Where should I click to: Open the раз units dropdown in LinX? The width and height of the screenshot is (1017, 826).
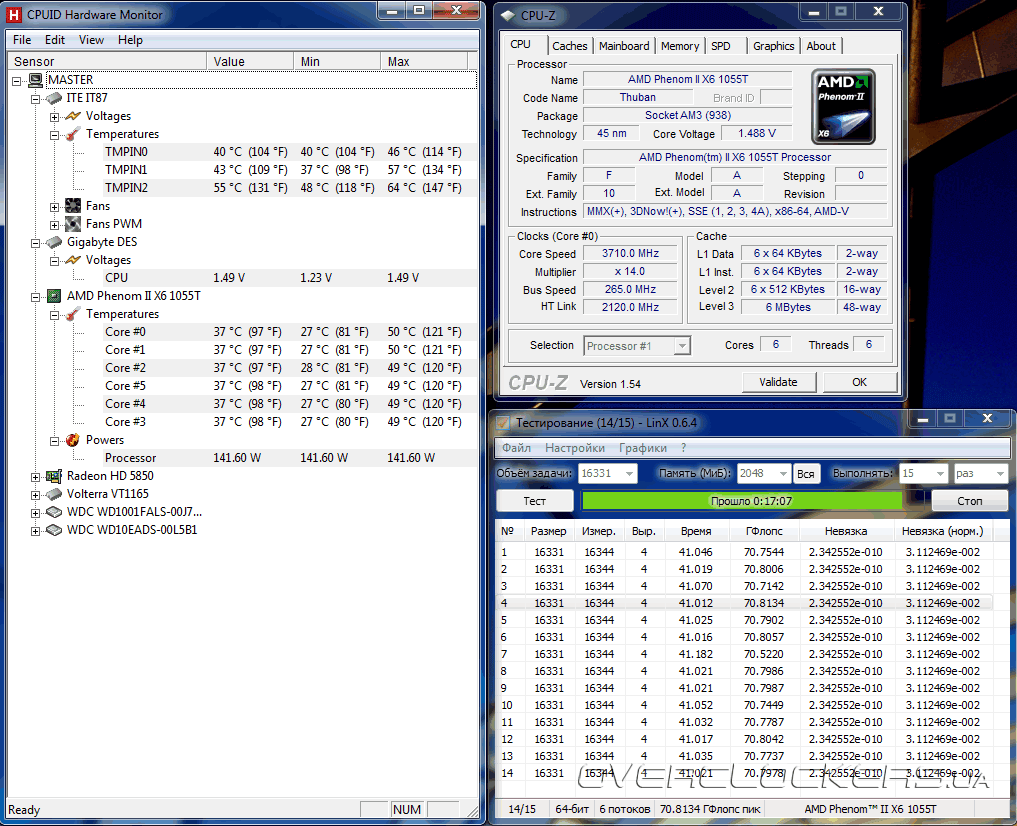coord(999,474)
